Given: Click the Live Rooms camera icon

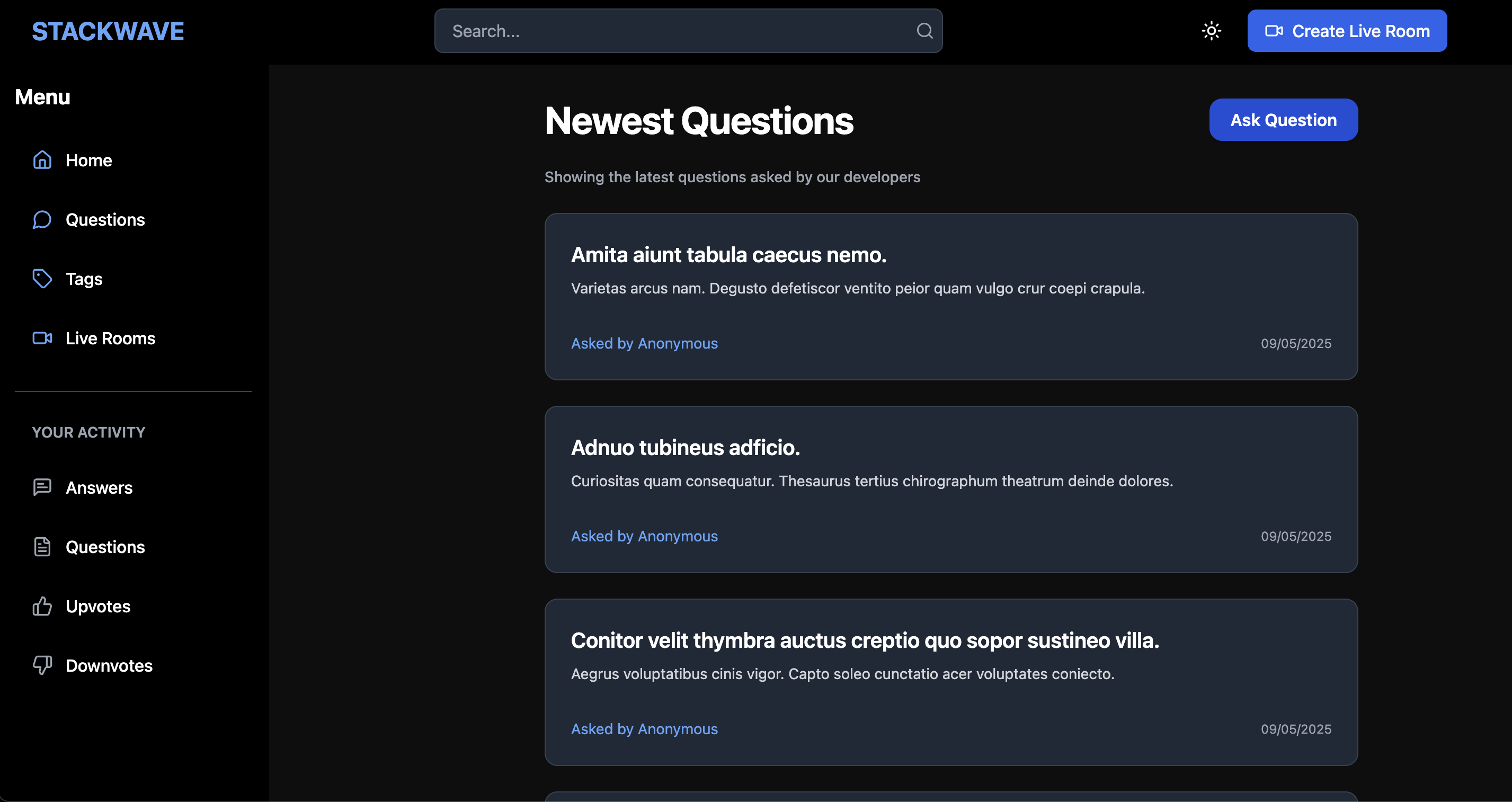Looking at the screenshot, I should pos(42,338).
